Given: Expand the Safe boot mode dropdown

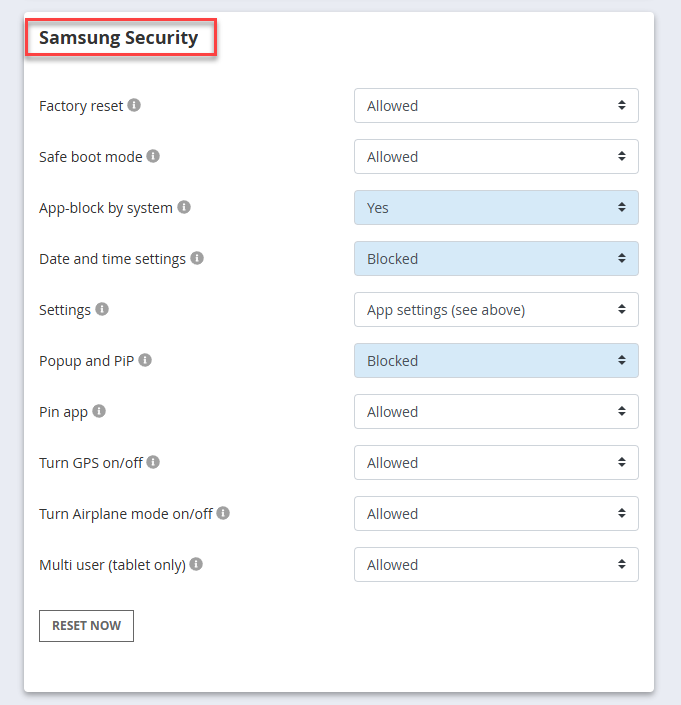Looking at the screenshot, I should [x=496, y=156].
